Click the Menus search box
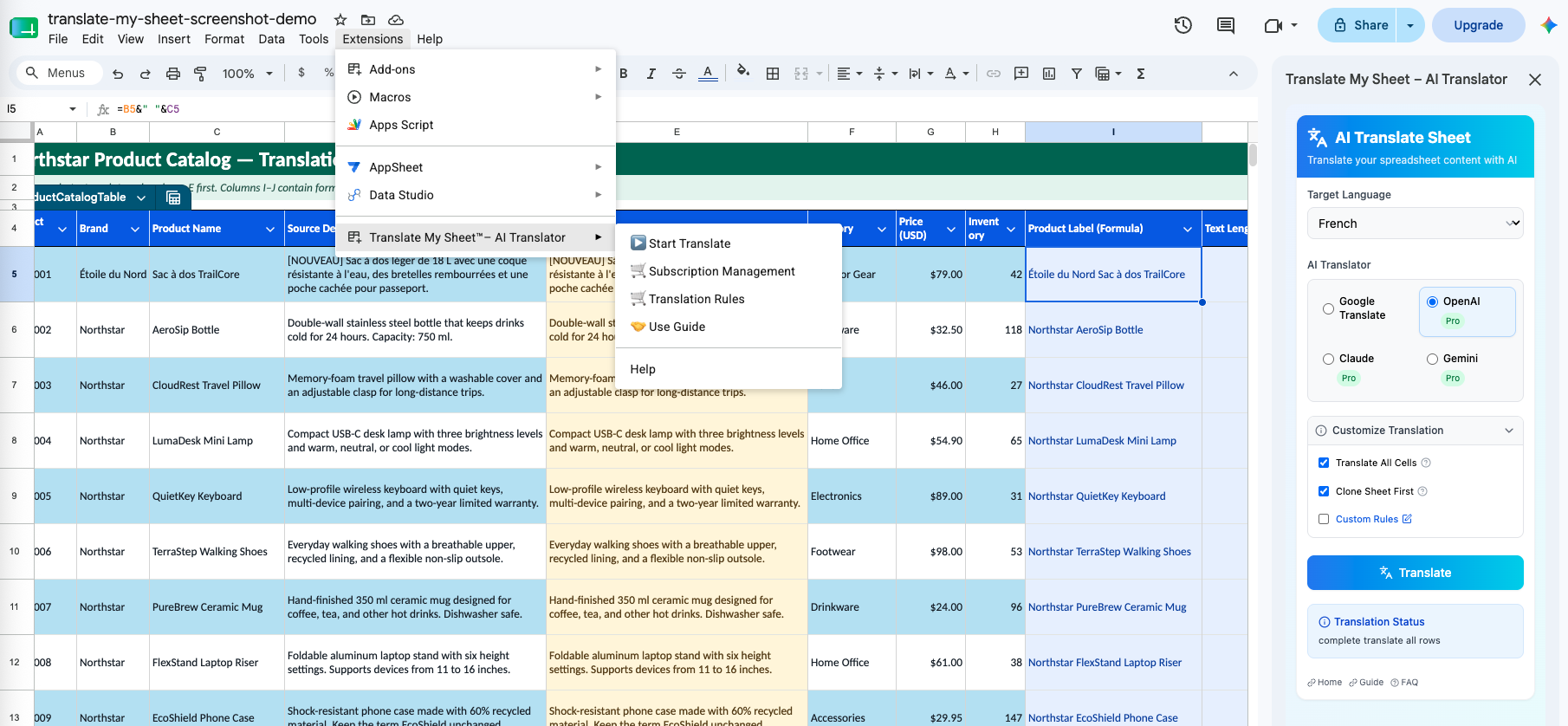 [x=60, y=73]
